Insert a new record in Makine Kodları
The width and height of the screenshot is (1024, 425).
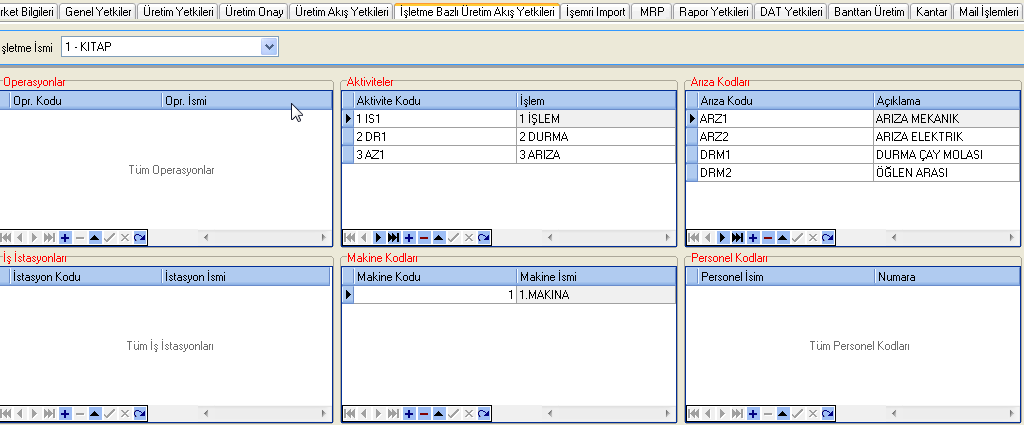point(409,413)
